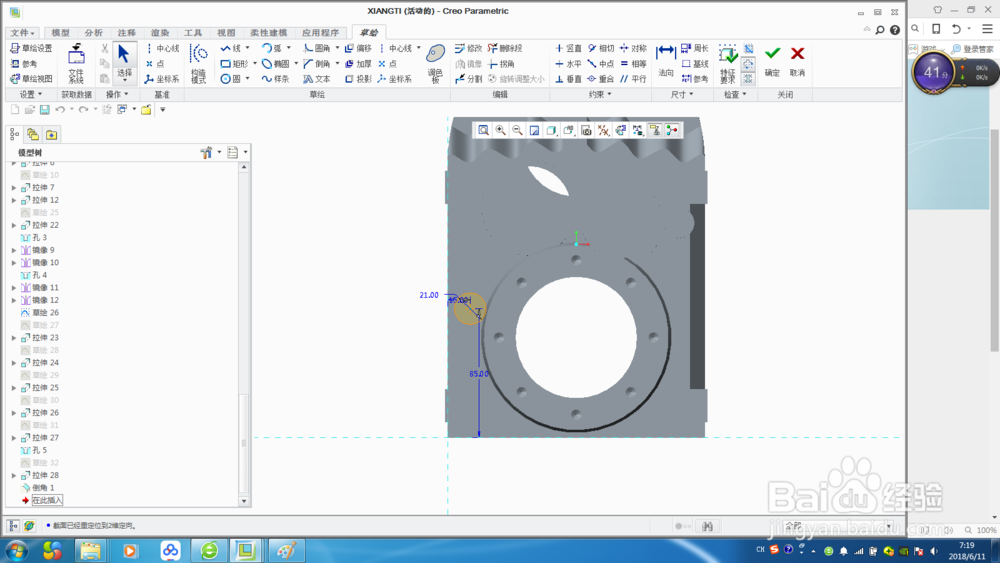Open Windows Start menu orb

pyautogui.click(x=17, y=550)
